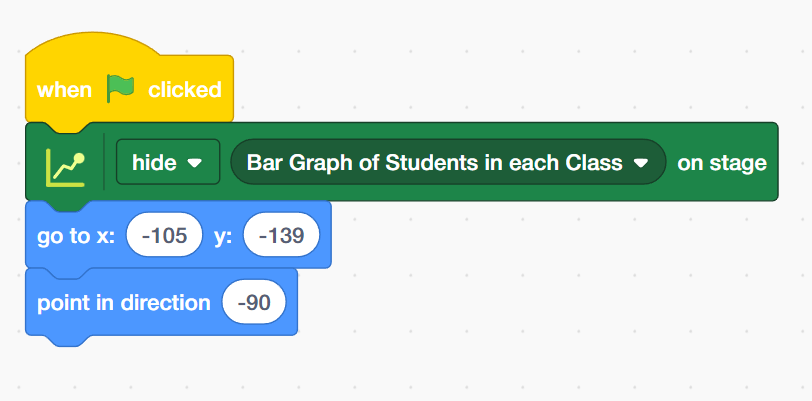Click the word 'when' on the hat block
812x401 pixels.
point(64,90)
